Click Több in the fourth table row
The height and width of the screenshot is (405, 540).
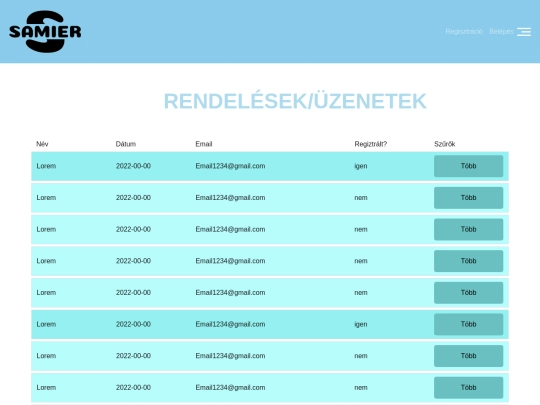468,261
